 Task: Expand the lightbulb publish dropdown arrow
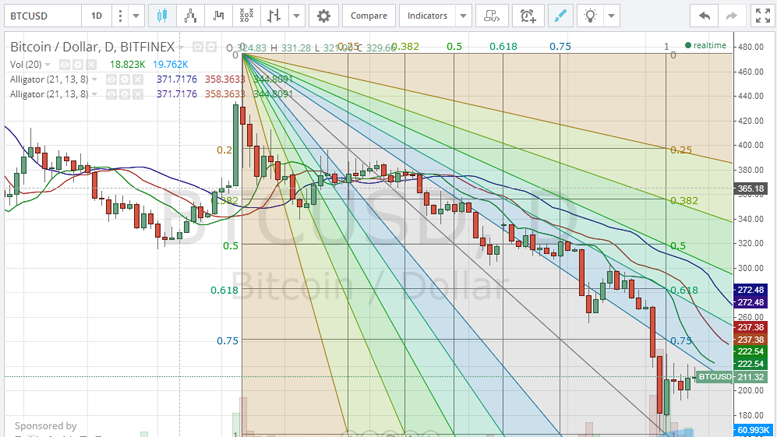pos(611,16)
